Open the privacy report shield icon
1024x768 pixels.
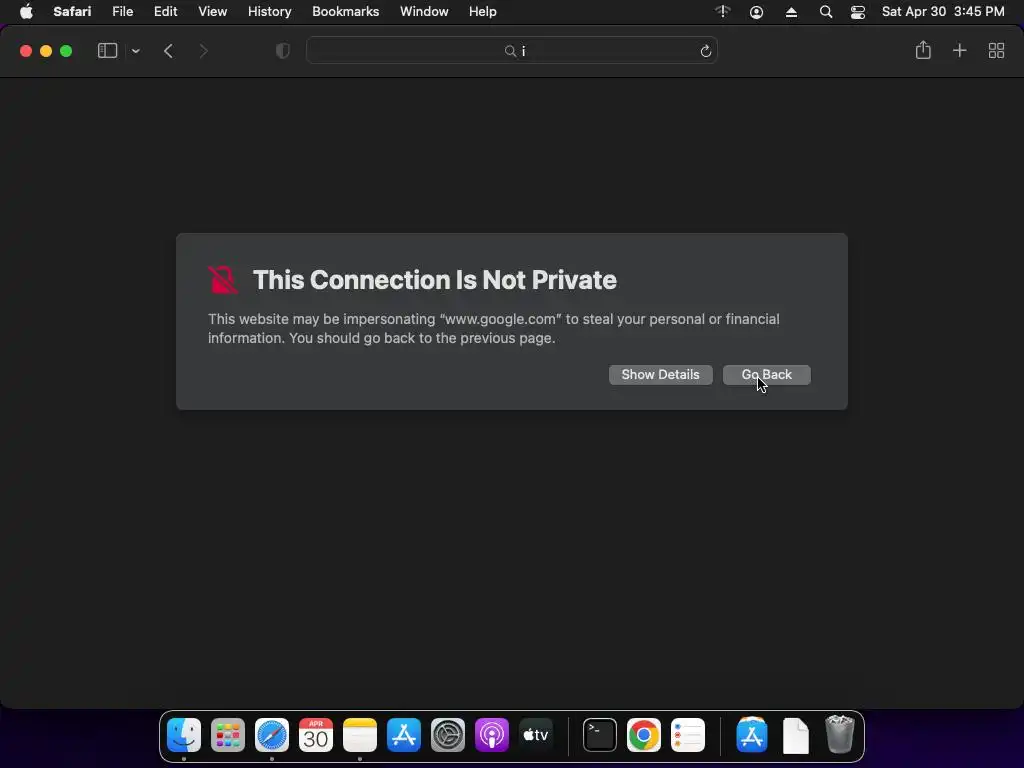coord(283,51)
